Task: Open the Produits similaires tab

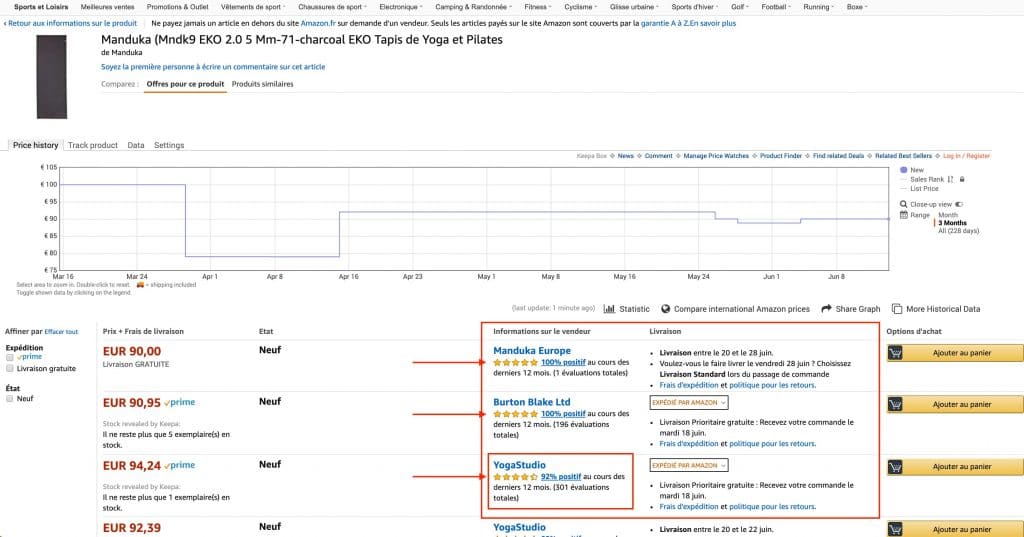Action: [262, 84]
